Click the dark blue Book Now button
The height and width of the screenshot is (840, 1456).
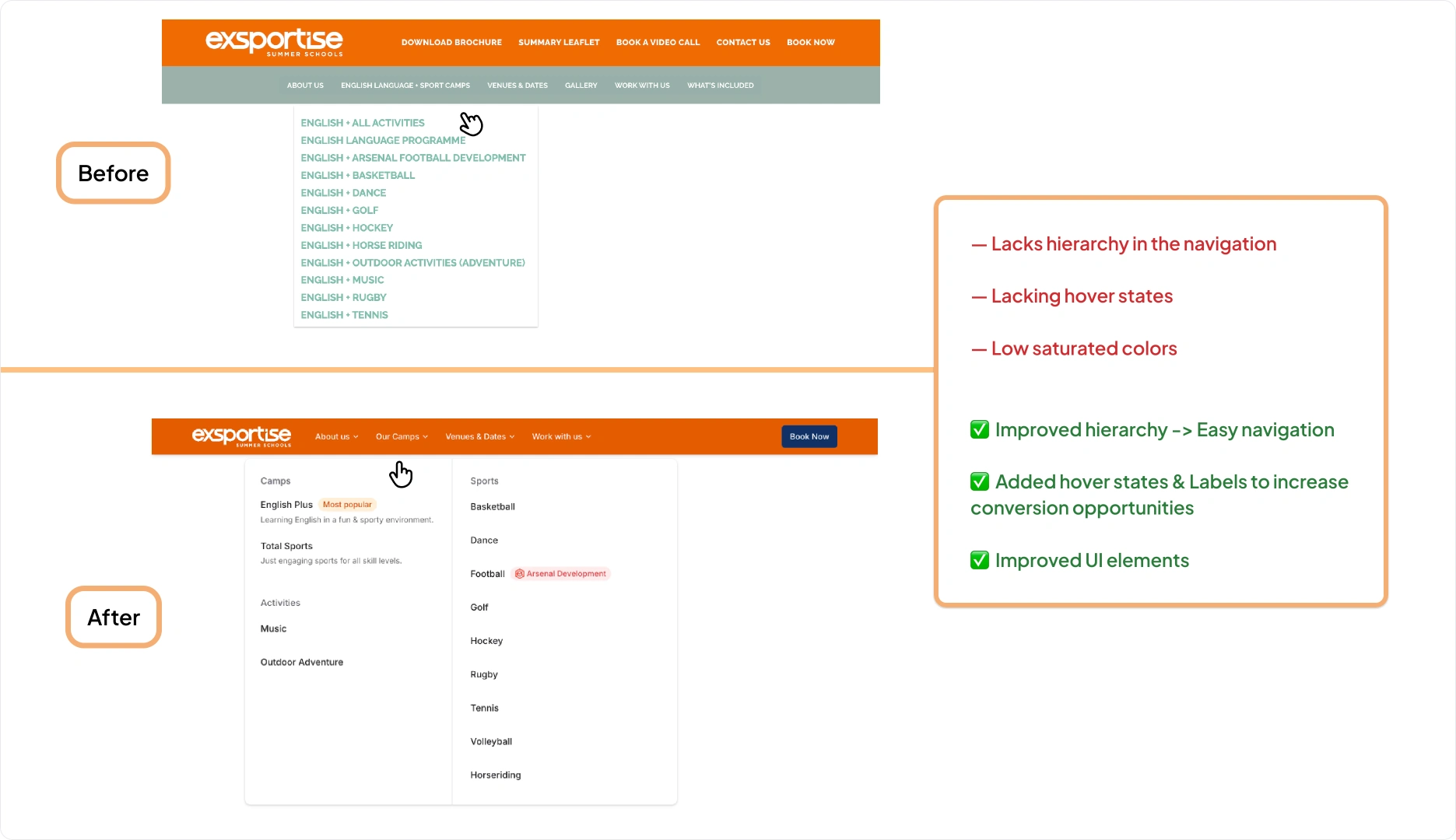809,436
